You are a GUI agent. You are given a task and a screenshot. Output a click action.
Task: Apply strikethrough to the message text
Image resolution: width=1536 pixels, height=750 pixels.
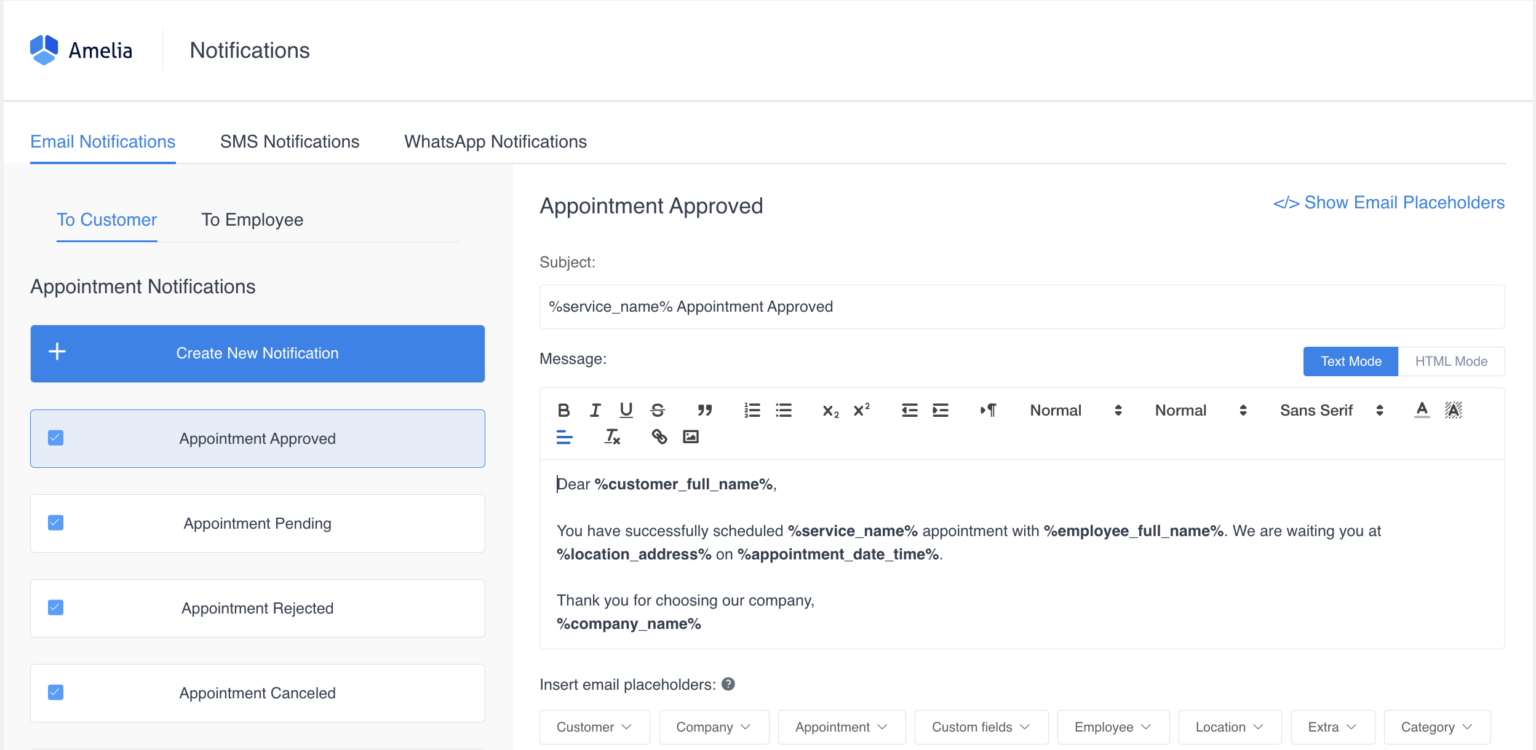[x=657, y=410]
